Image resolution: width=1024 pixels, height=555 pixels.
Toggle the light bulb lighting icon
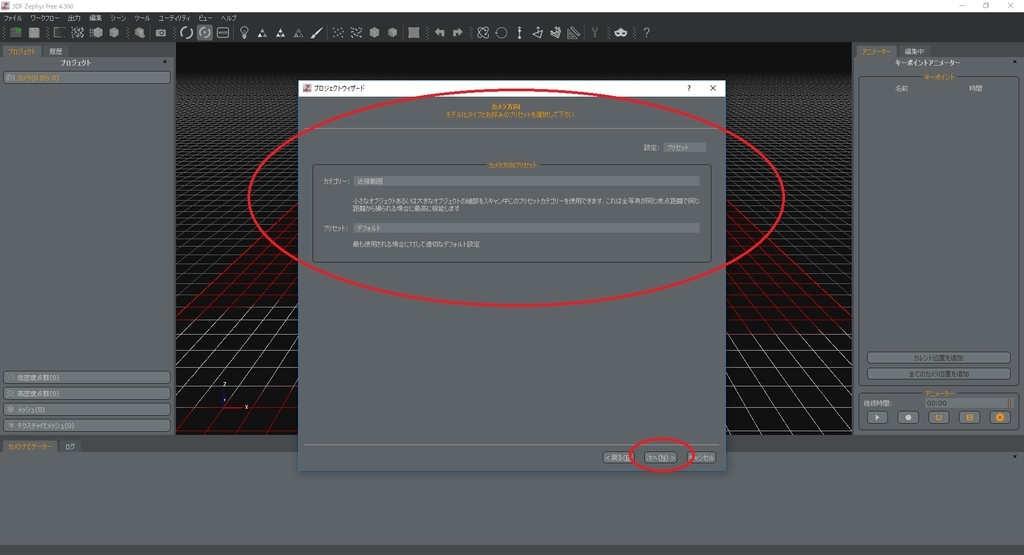tap(244, 33)
